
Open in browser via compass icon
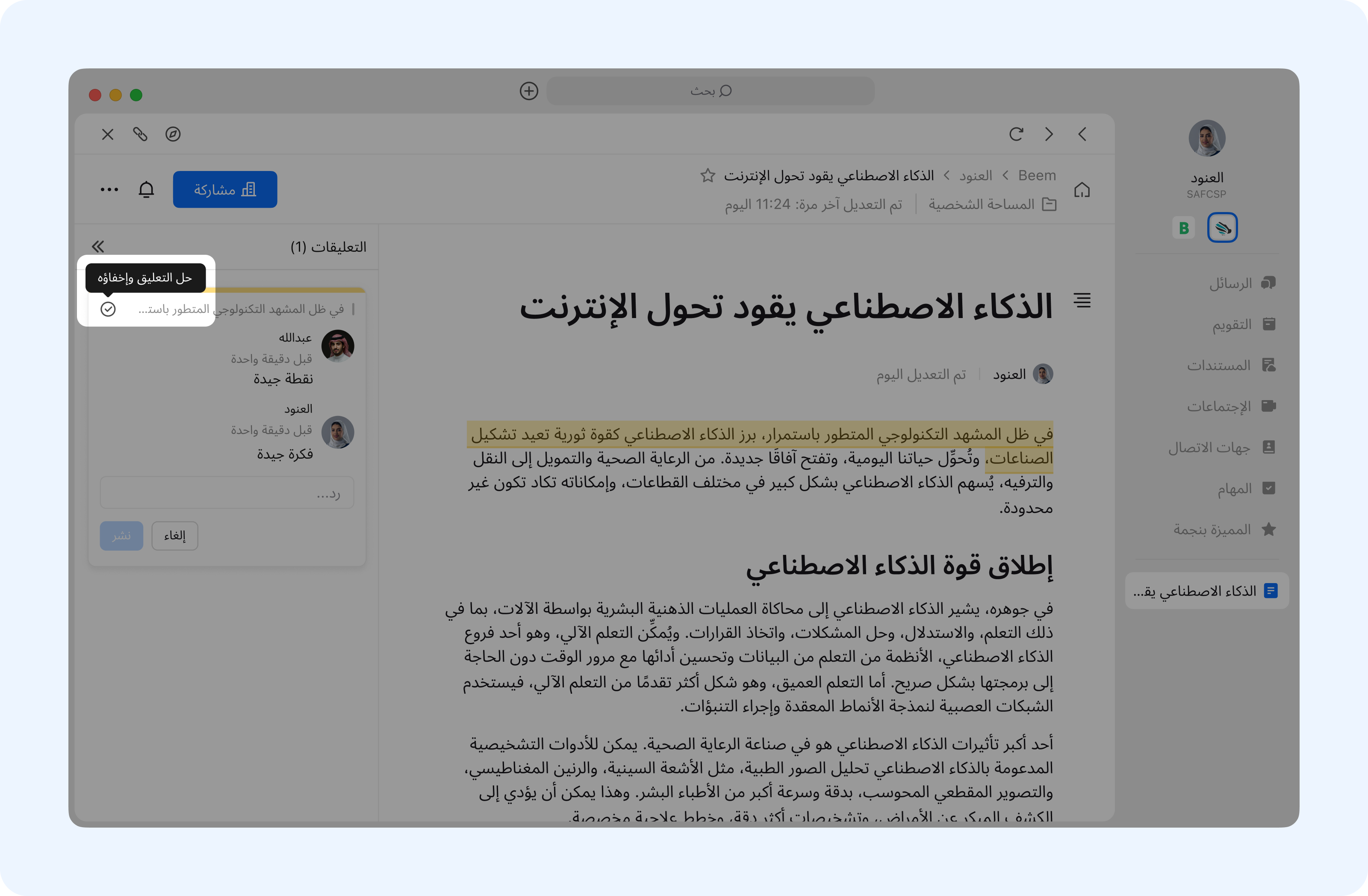173,134
